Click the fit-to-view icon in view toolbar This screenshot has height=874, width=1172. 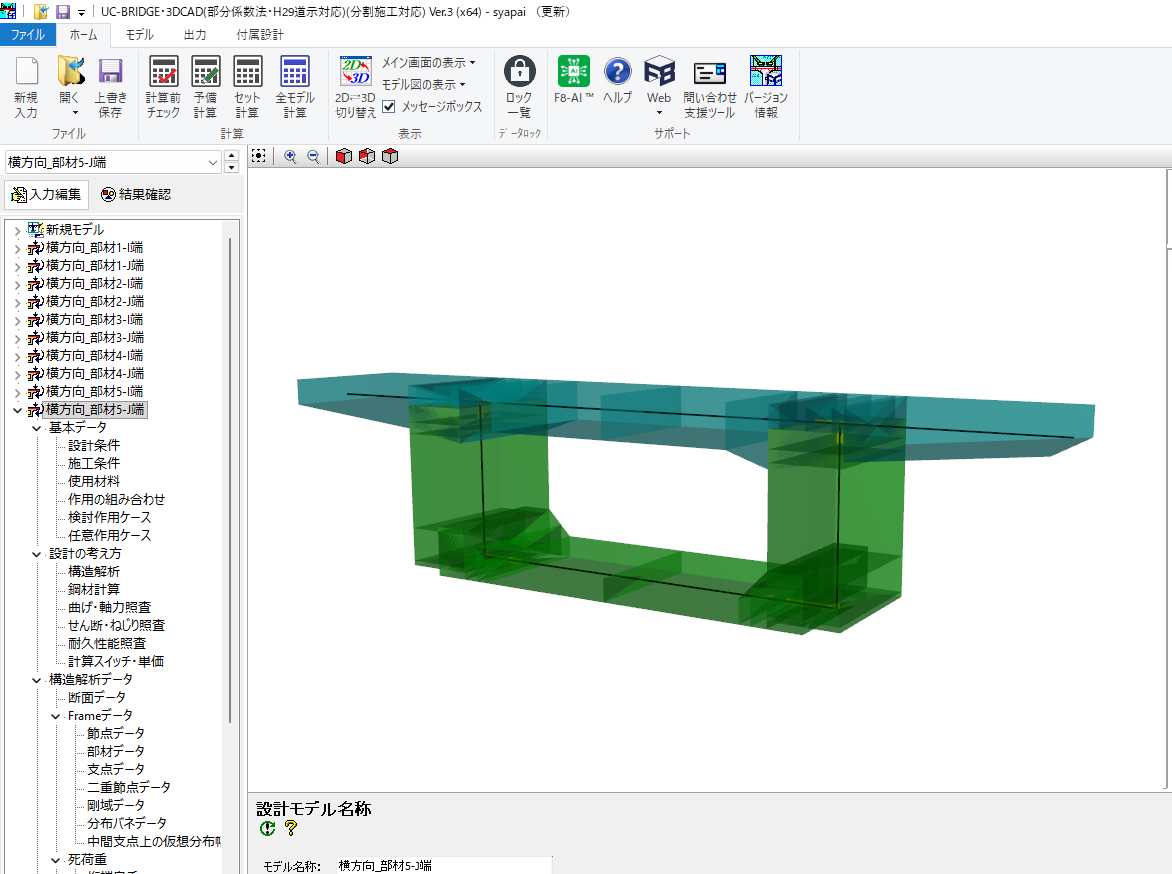point(259,156)
